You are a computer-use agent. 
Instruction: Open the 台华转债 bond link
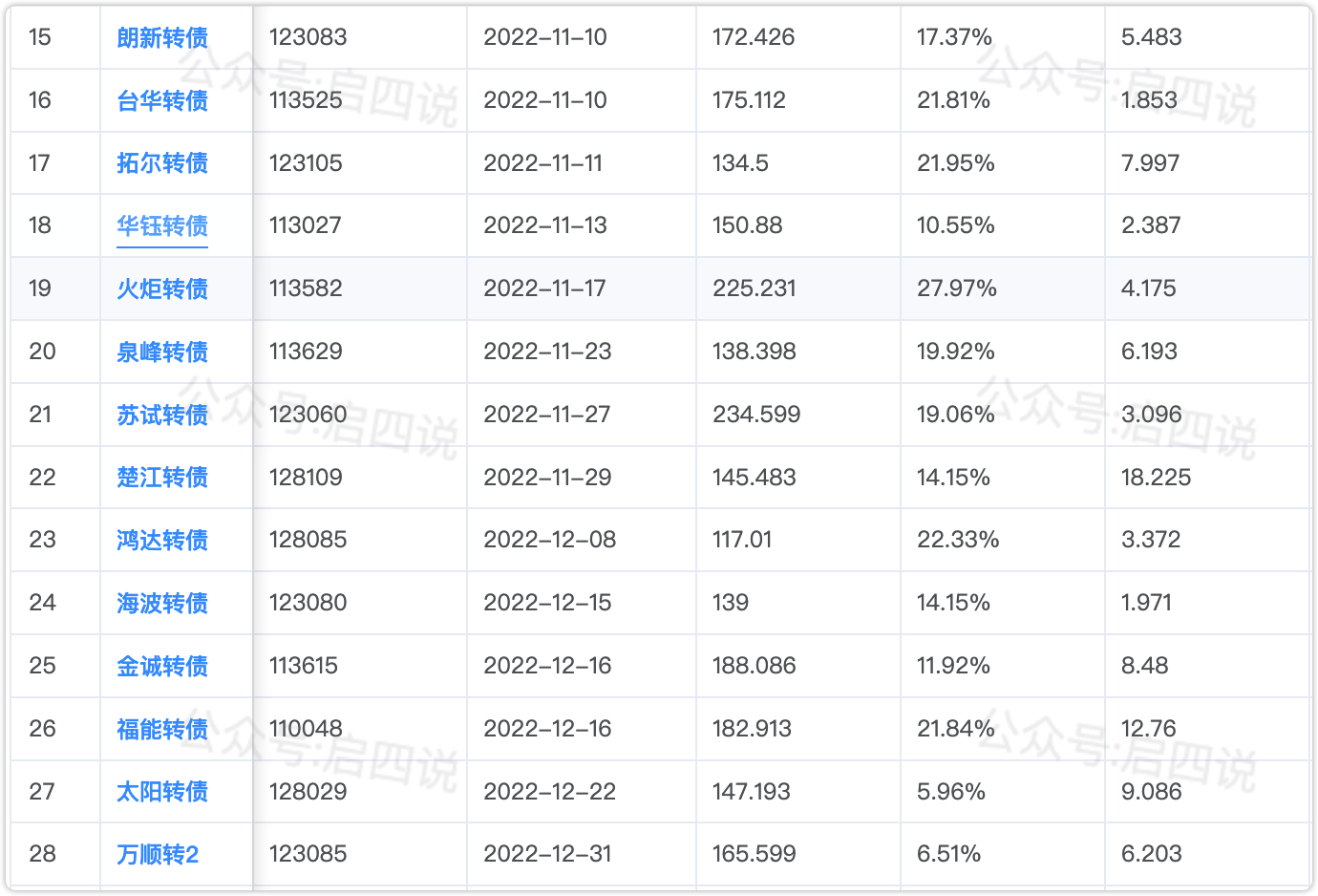point(162,100)
